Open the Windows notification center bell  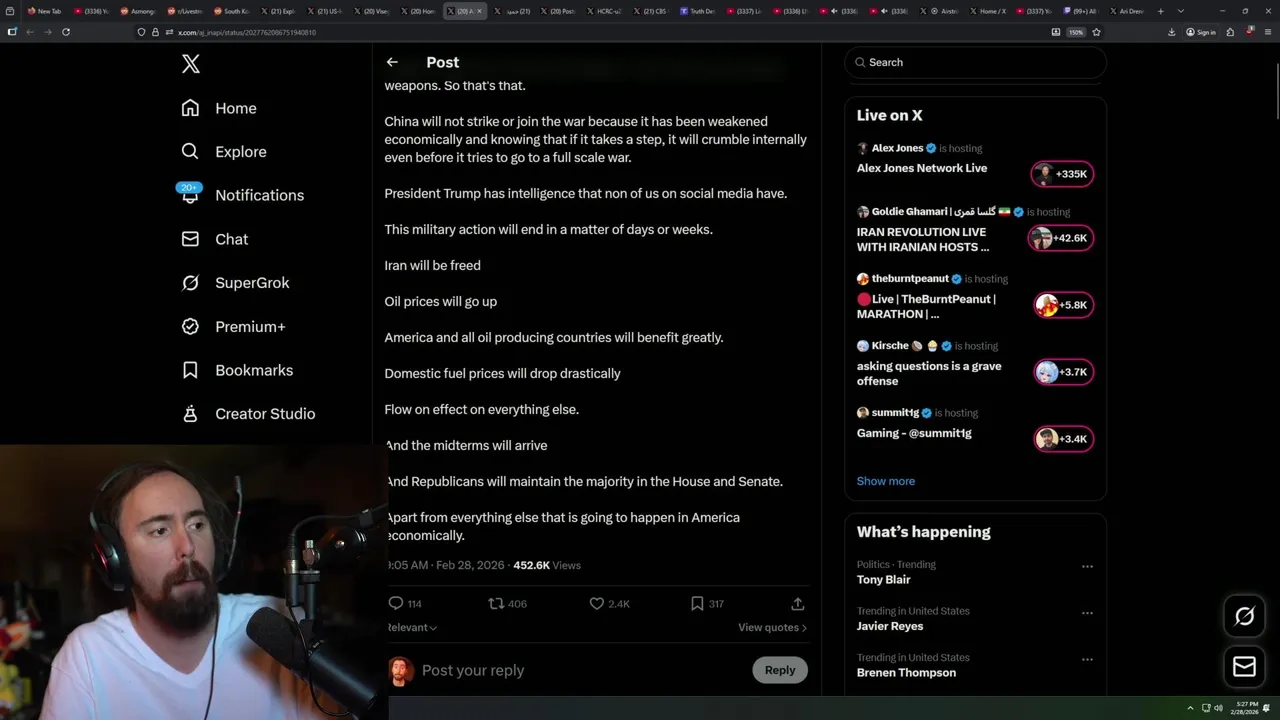(1268, 708)
